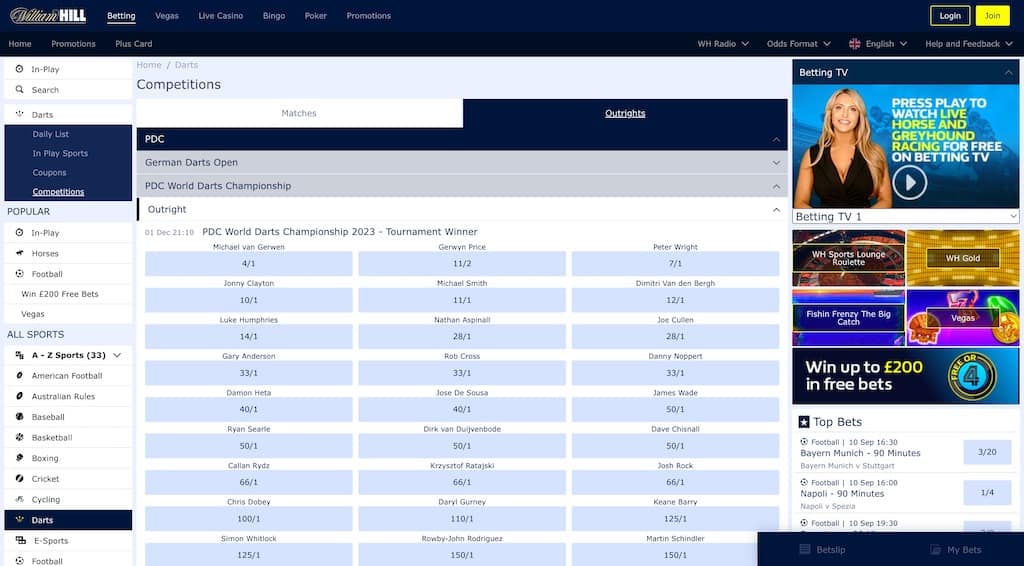1024x566 pixels.
Task: Open the Odds Format dropdown
Action: pyautogui.click(x=799, y=44)
